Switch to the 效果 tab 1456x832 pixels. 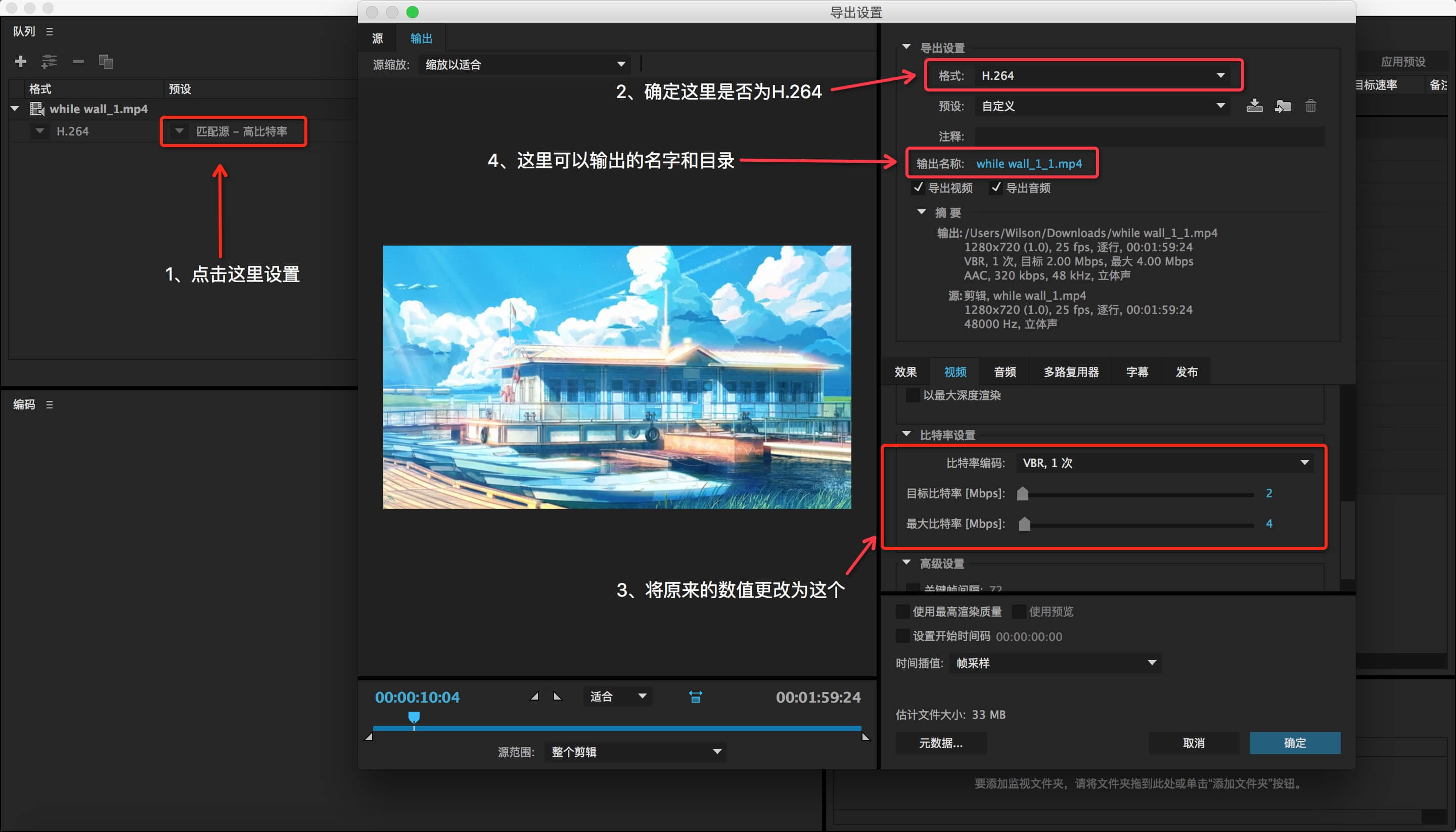coord(906,372)
